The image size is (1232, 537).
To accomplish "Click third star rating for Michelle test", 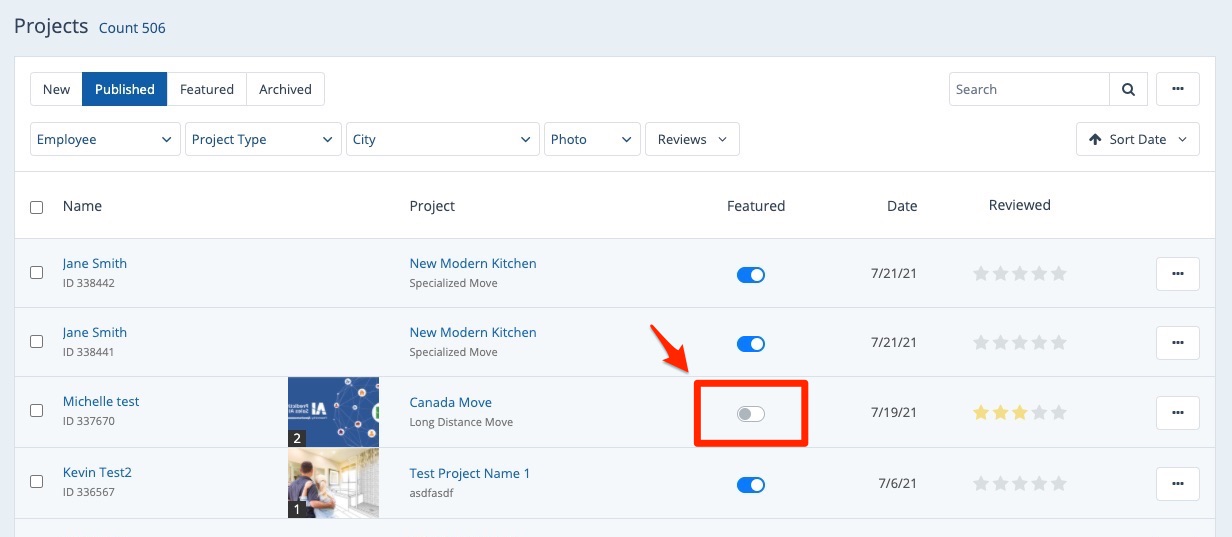I will (1020, 412).
